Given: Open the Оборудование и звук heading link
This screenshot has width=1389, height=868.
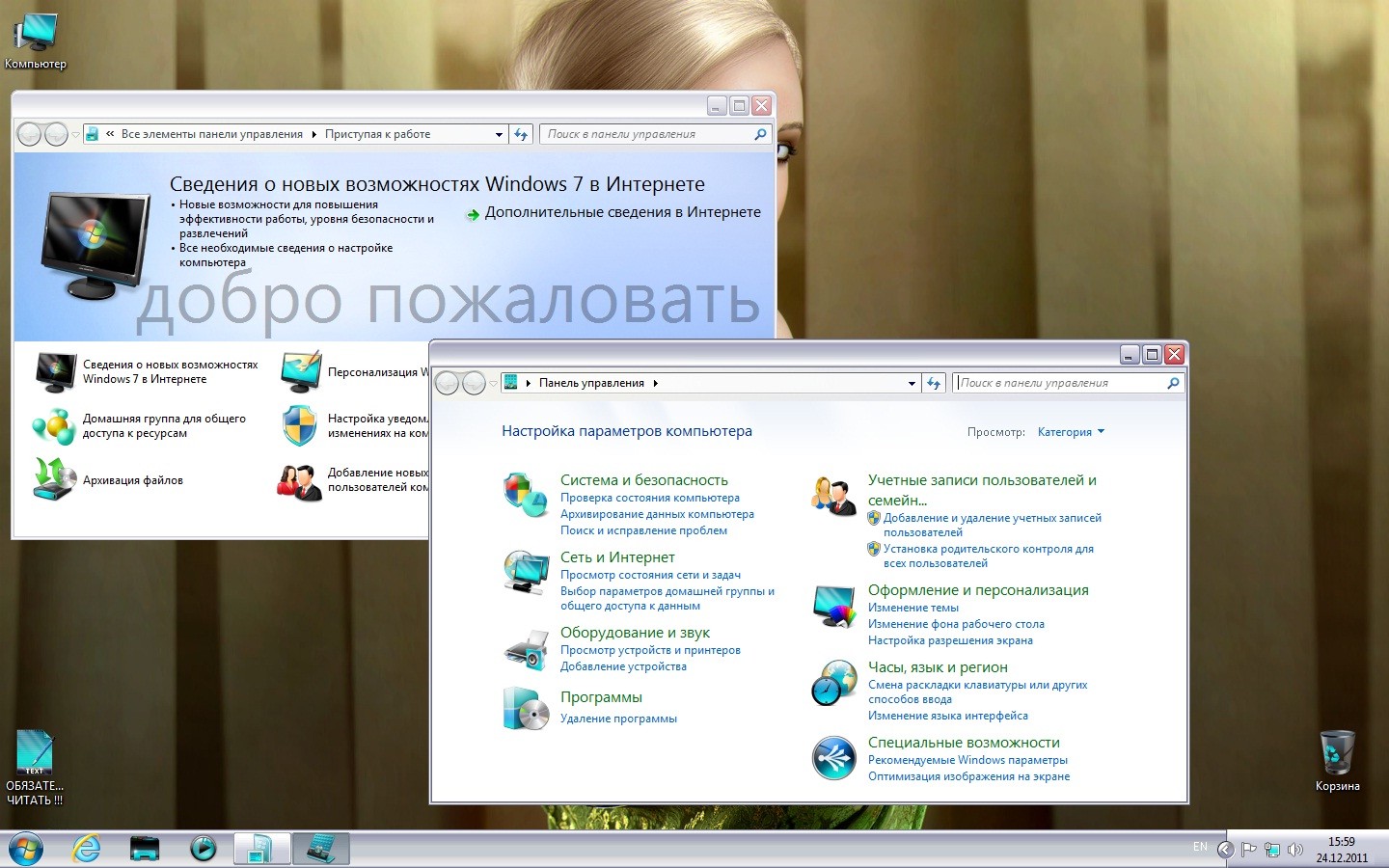Looking at the screenshot, I should 635,633.
